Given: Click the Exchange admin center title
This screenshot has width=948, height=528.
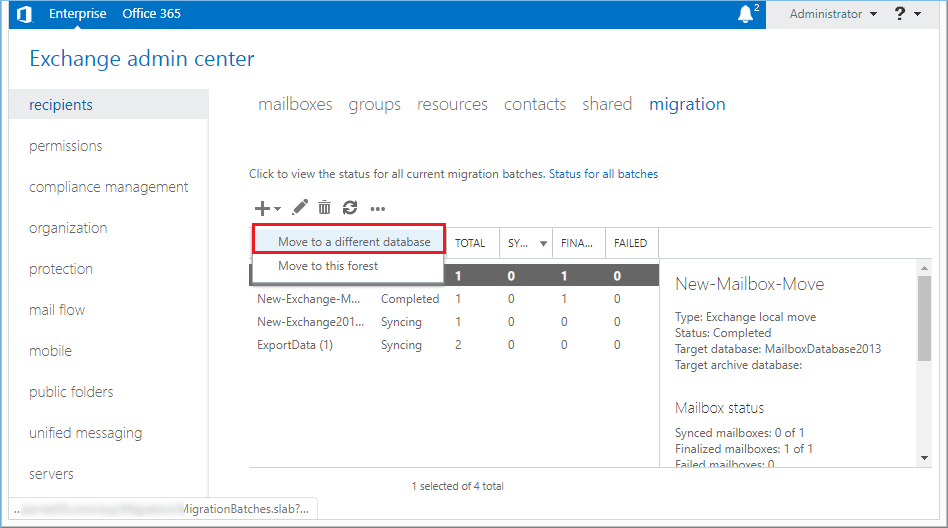Looking at the screenshot, I should (142, 59).
